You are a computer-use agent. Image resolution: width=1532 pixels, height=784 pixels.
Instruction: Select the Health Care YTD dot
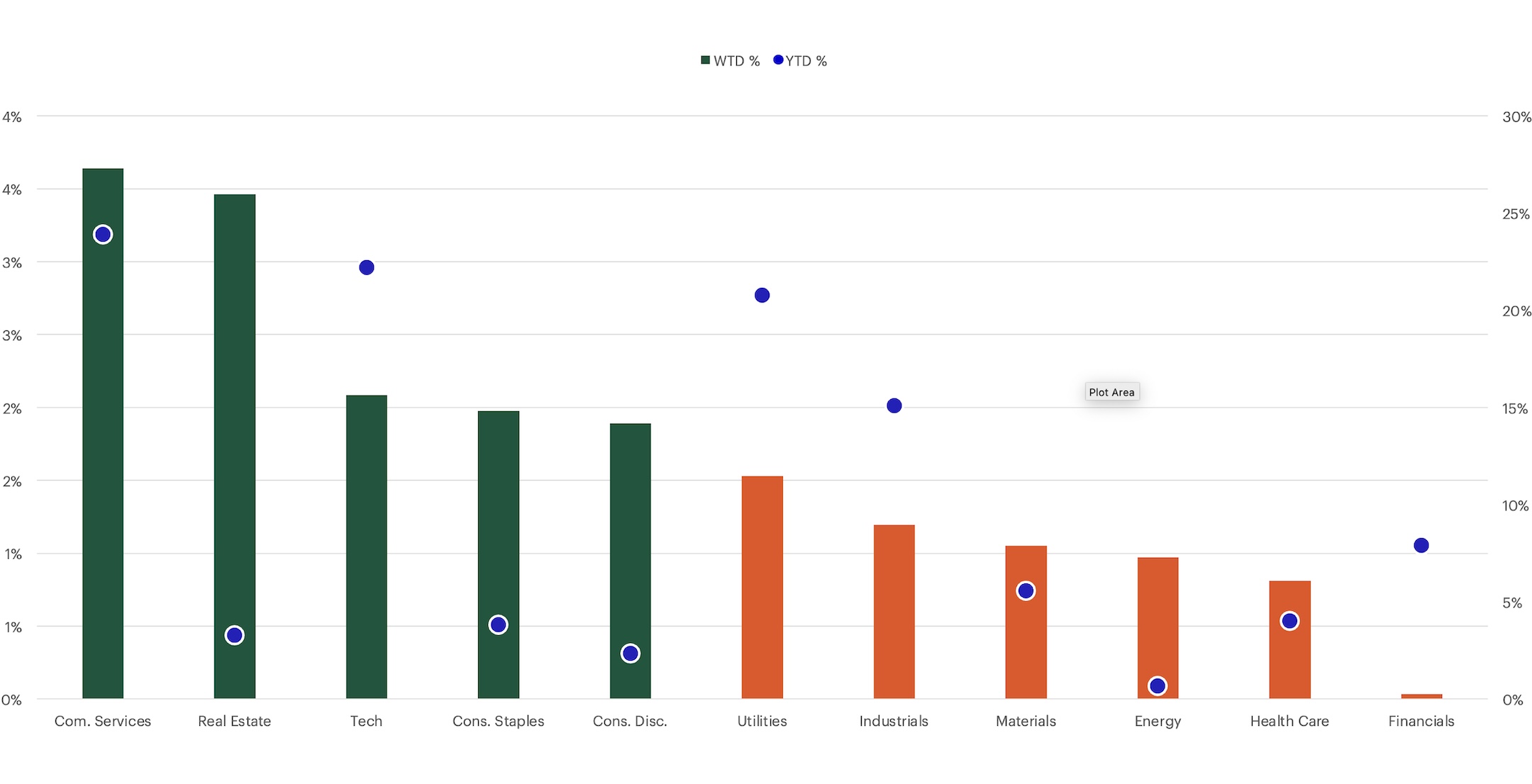(1289, 621)
